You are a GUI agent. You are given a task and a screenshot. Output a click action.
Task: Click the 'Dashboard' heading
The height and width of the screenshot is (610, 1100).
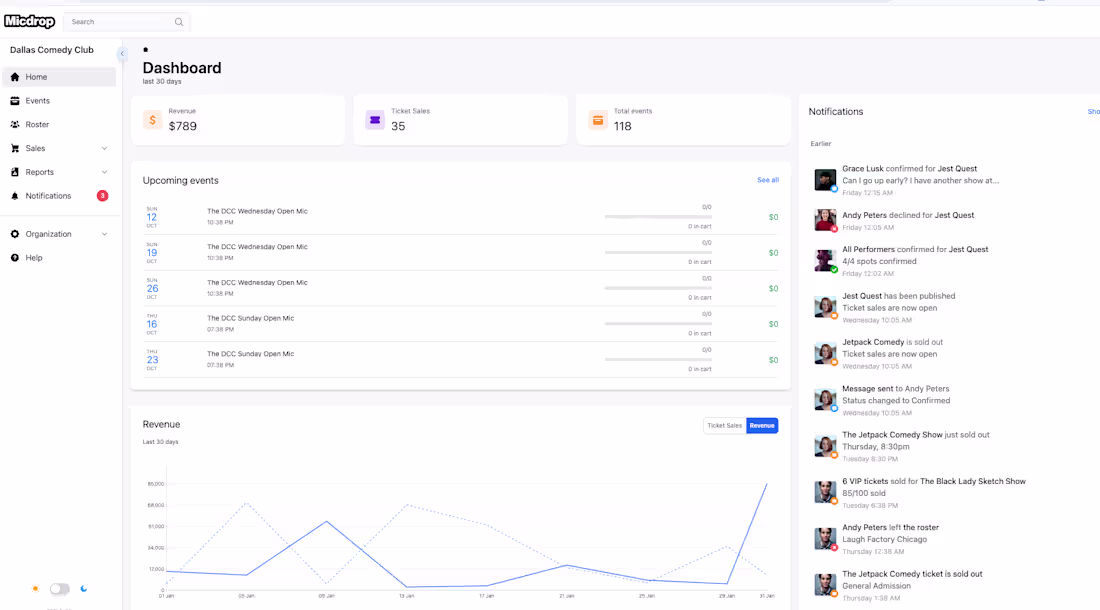(x=182, y=68)
